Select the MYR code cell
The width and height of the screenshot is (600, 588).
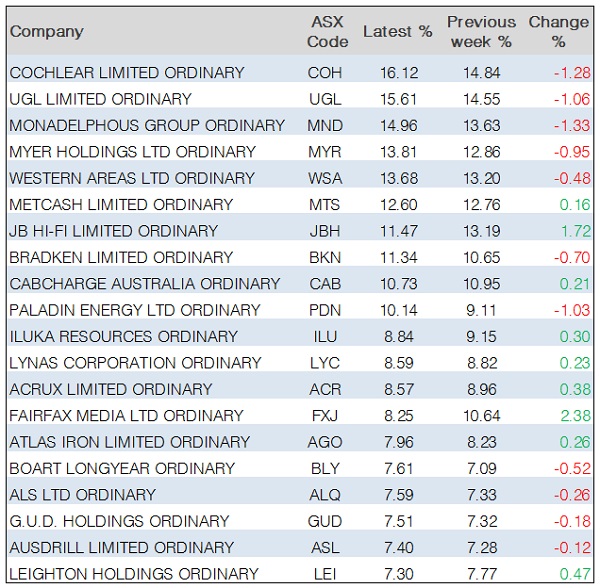click(x=325, y=152)
